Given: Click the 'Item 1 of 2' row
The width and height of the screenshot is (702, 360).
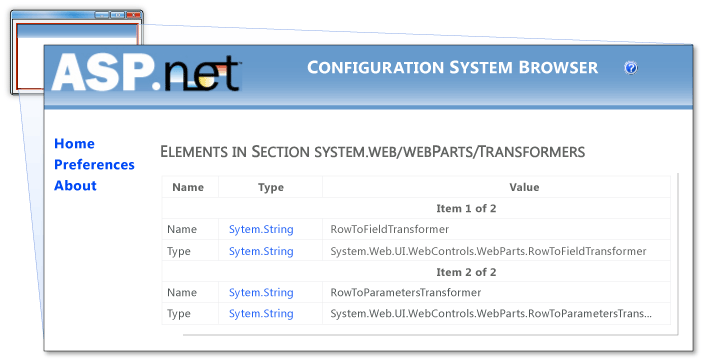Looking at the screenshot, I should pos(416,208).
